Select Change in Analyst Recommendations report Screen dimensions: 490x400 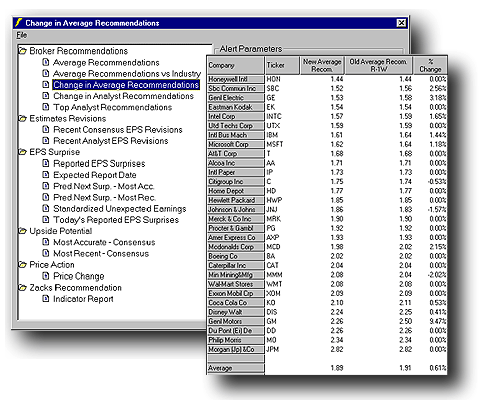(123, 96)
